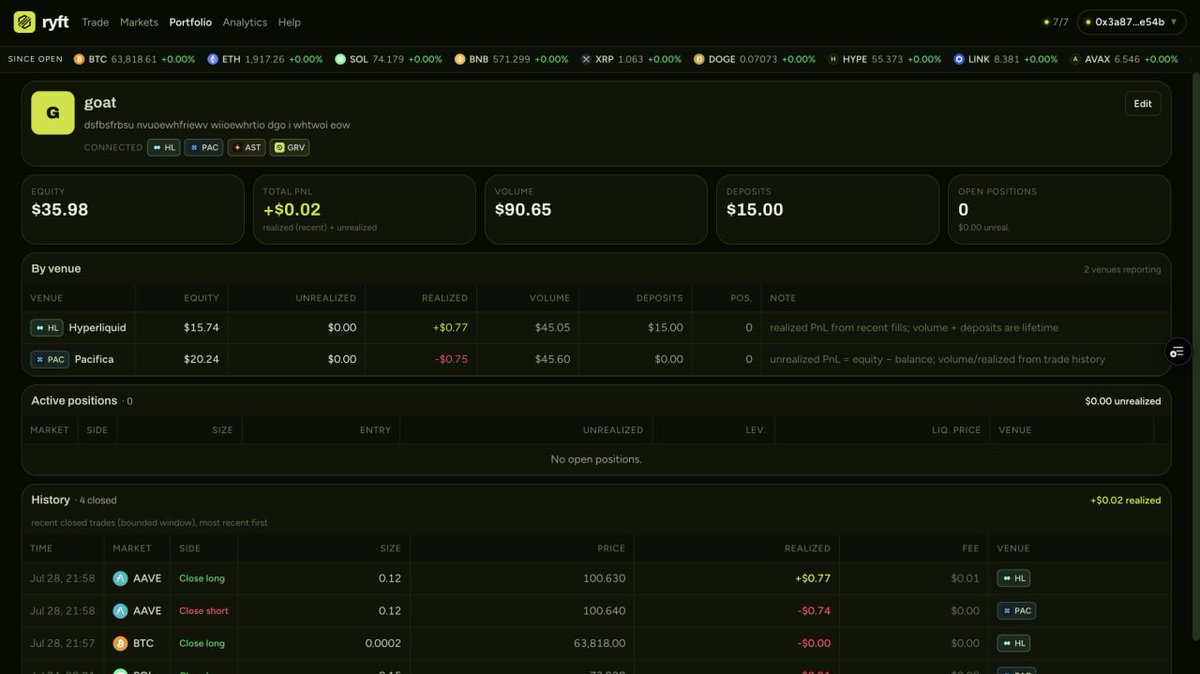Click the 'No open positions.' message
1200x674 pixels.
click(x=596, y=459)
